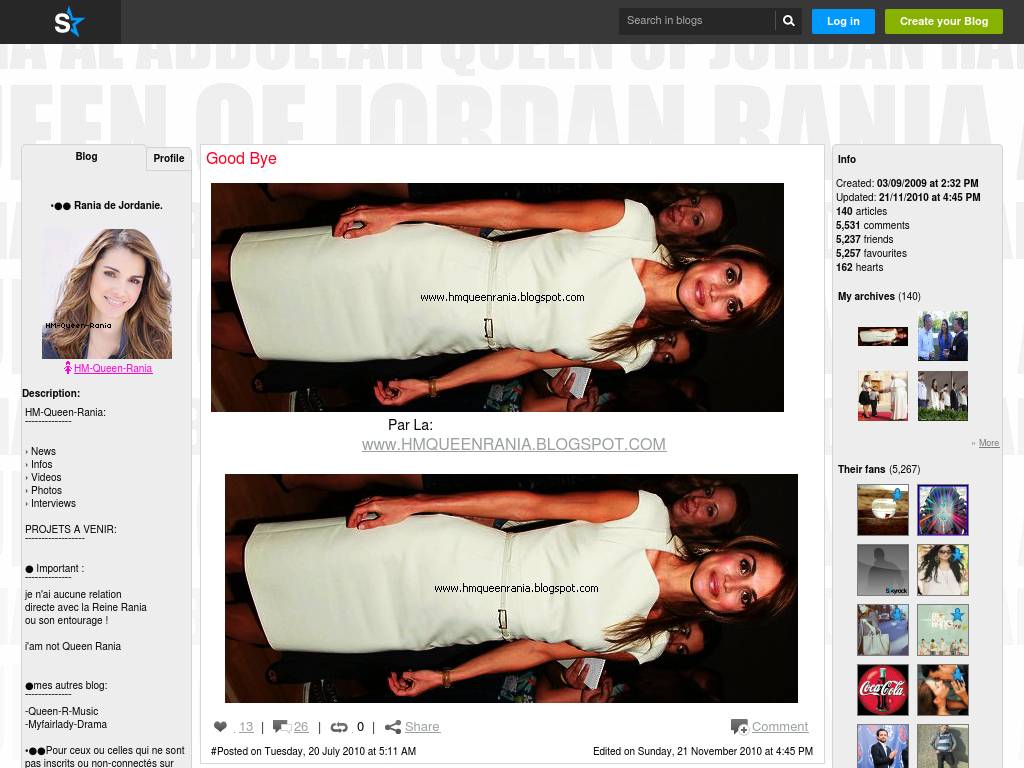
Task: Click the Share link
Action: [422, 727]
